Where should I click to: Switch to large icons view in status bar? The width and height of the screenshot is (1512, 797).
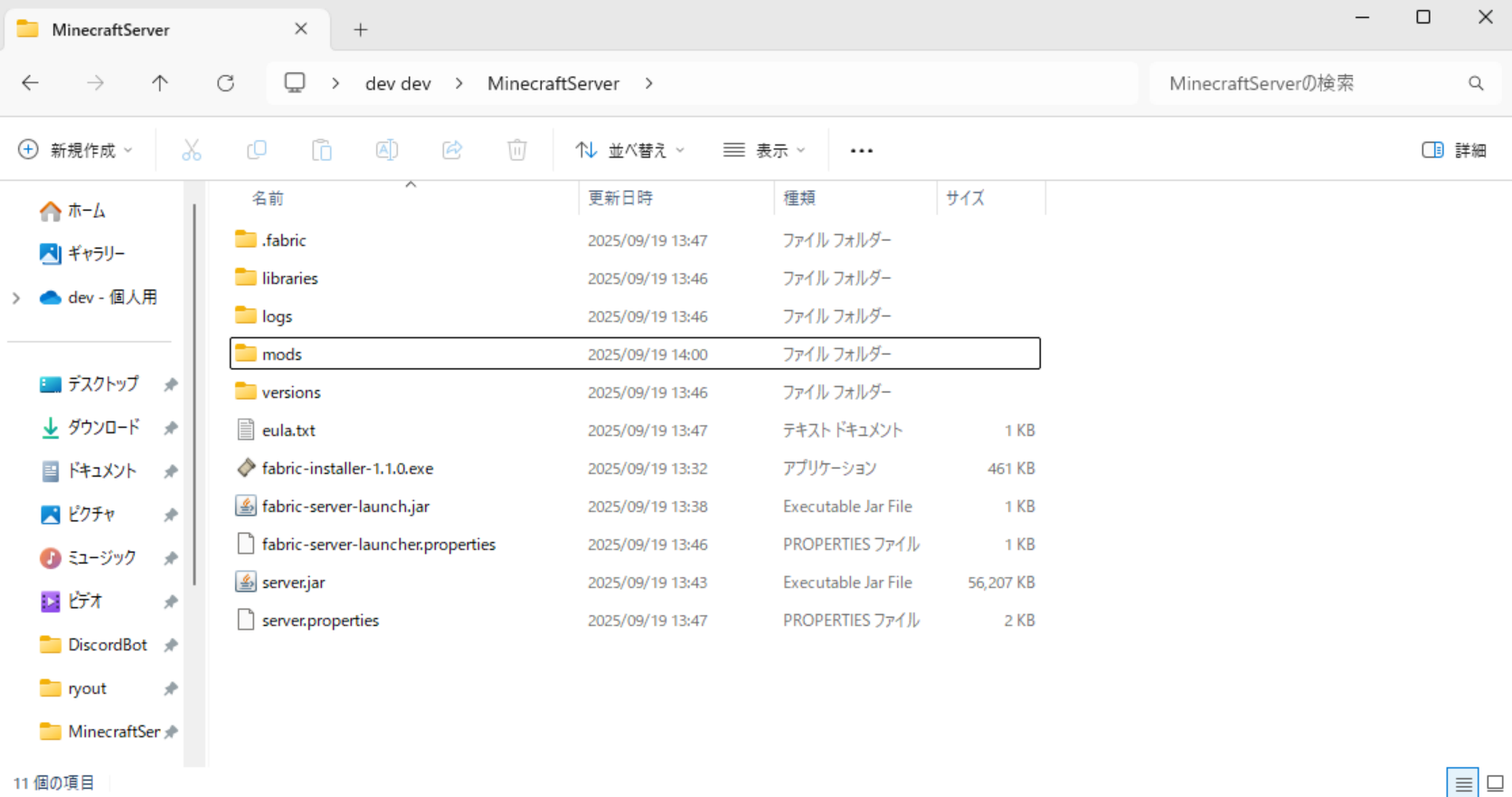[x=1495, y=783]
